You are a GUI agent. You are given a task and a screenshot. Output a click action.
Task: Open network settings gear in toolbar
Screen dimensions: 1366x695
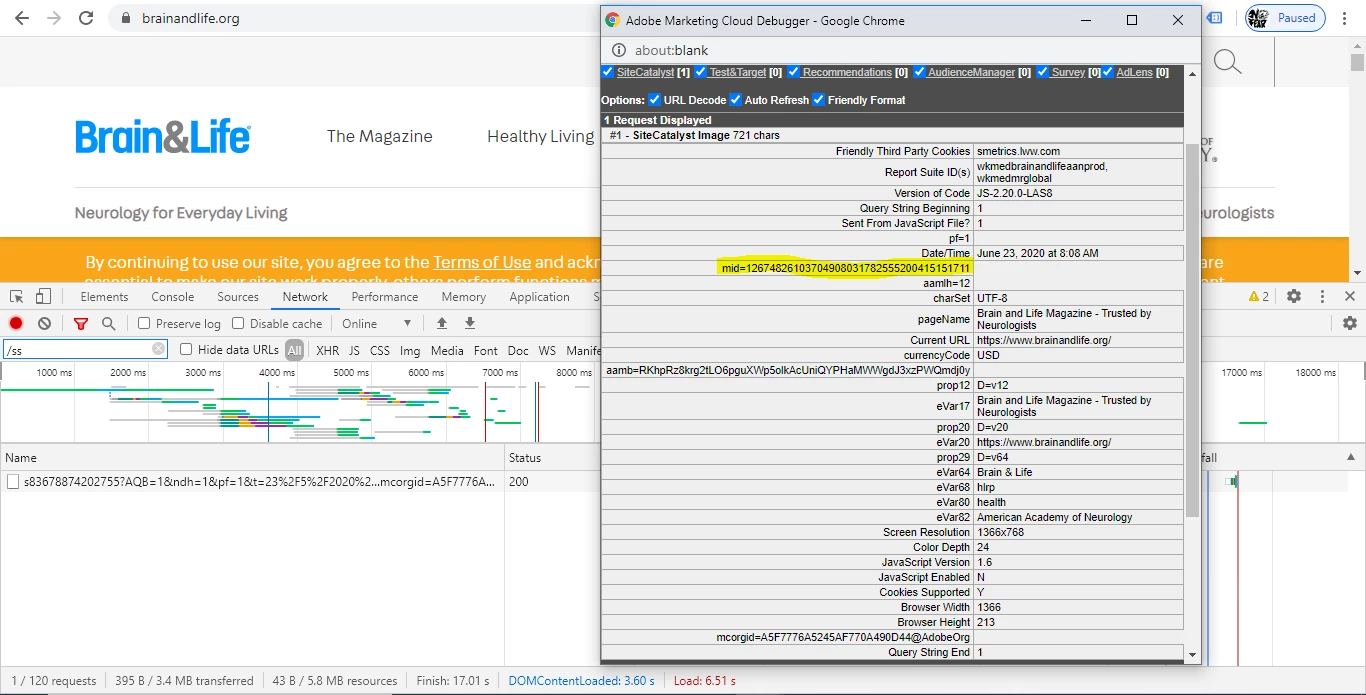point(1350,323)
